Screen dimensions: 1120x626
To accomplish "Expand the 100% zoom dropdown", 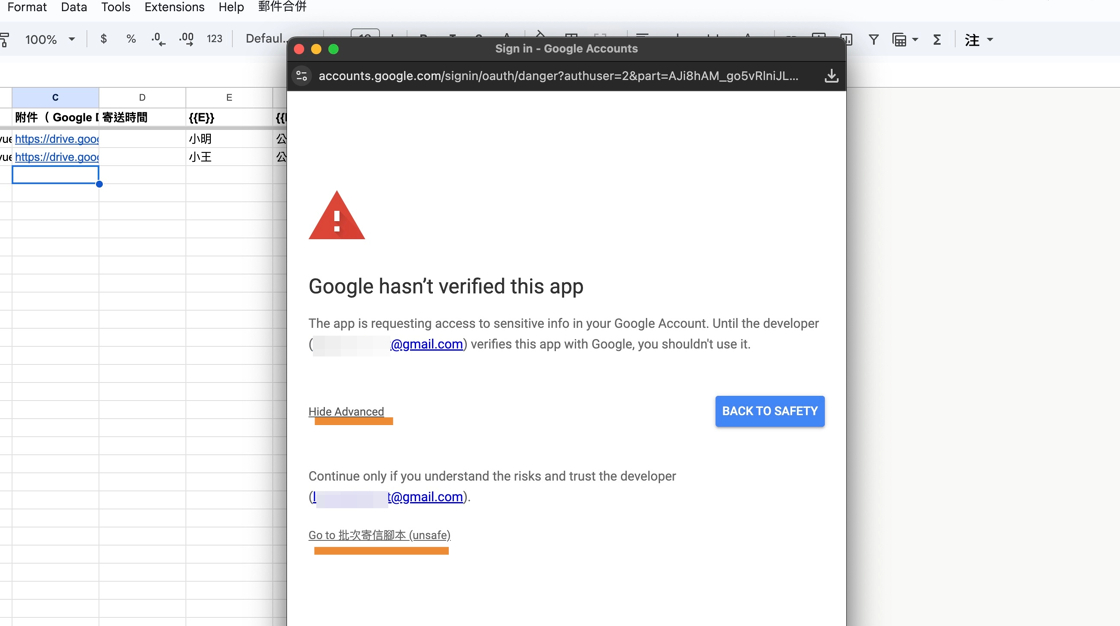I will coord(50,39).
